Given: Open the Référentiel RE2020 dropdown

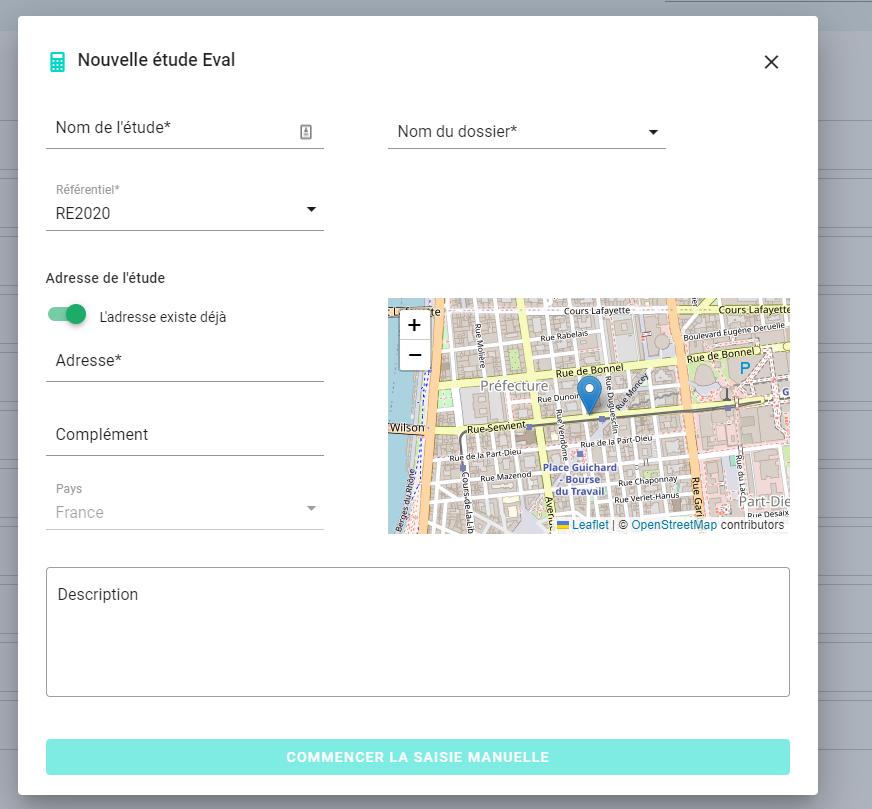Looking at the screenshot, I should tap(185, 207).
